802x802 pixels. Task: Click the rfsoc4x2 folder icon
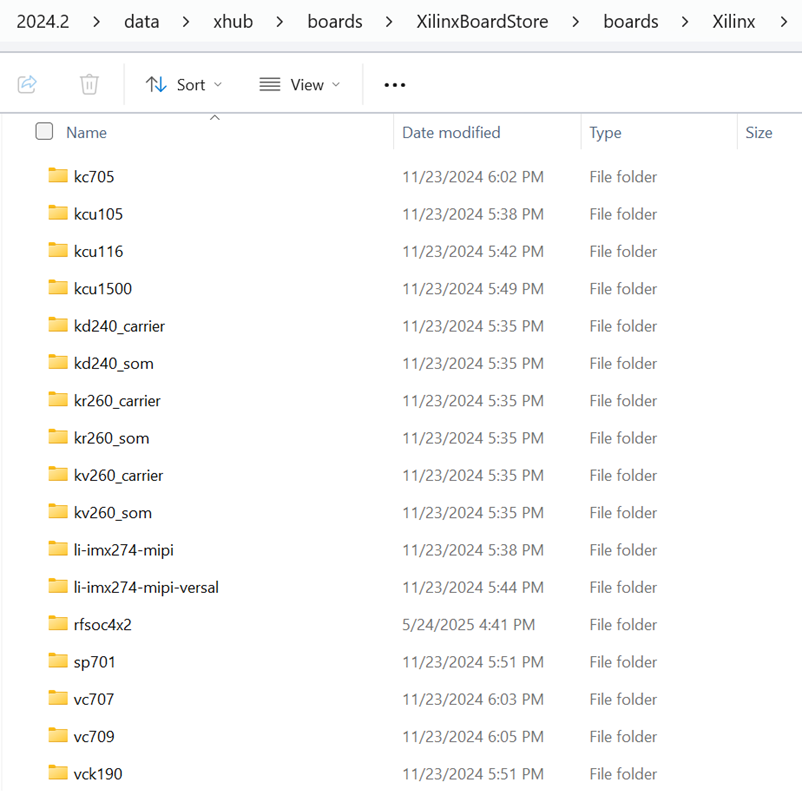(58, 623)
